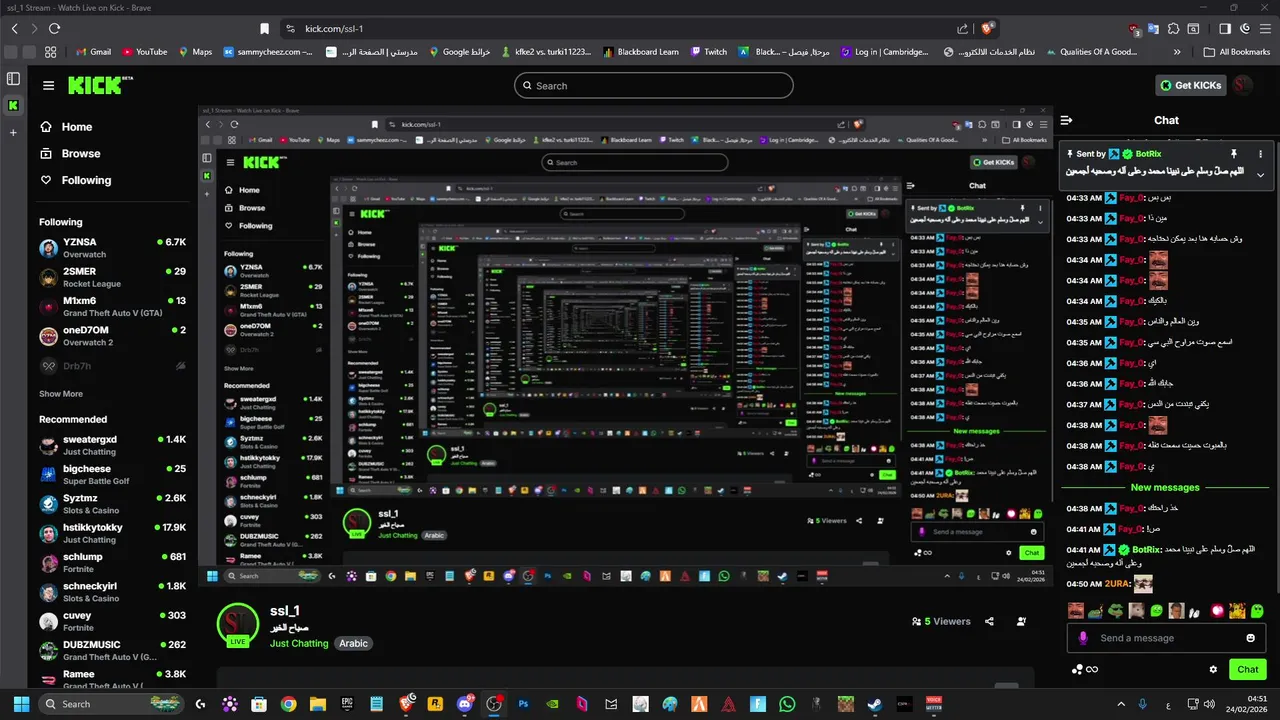Open 2SMER Rocket League channel
Image resolution: width=1280 pixels, height=720 pixels.
tap(113, 277)
